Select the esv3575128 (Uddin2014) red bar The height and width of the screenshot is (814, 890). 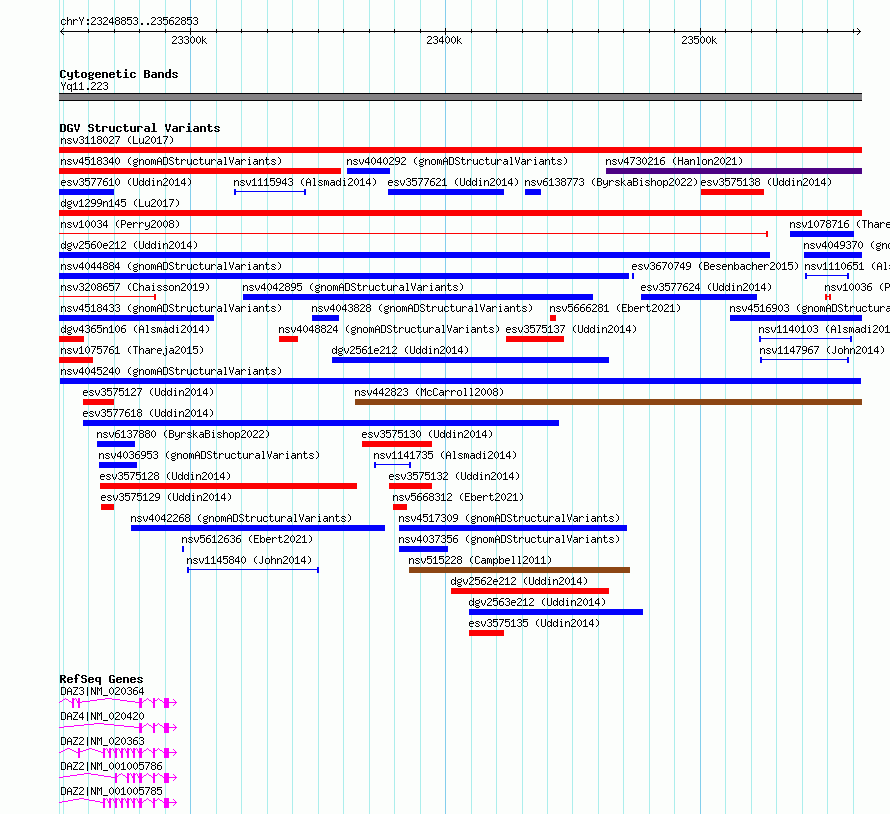coord(228,486)
